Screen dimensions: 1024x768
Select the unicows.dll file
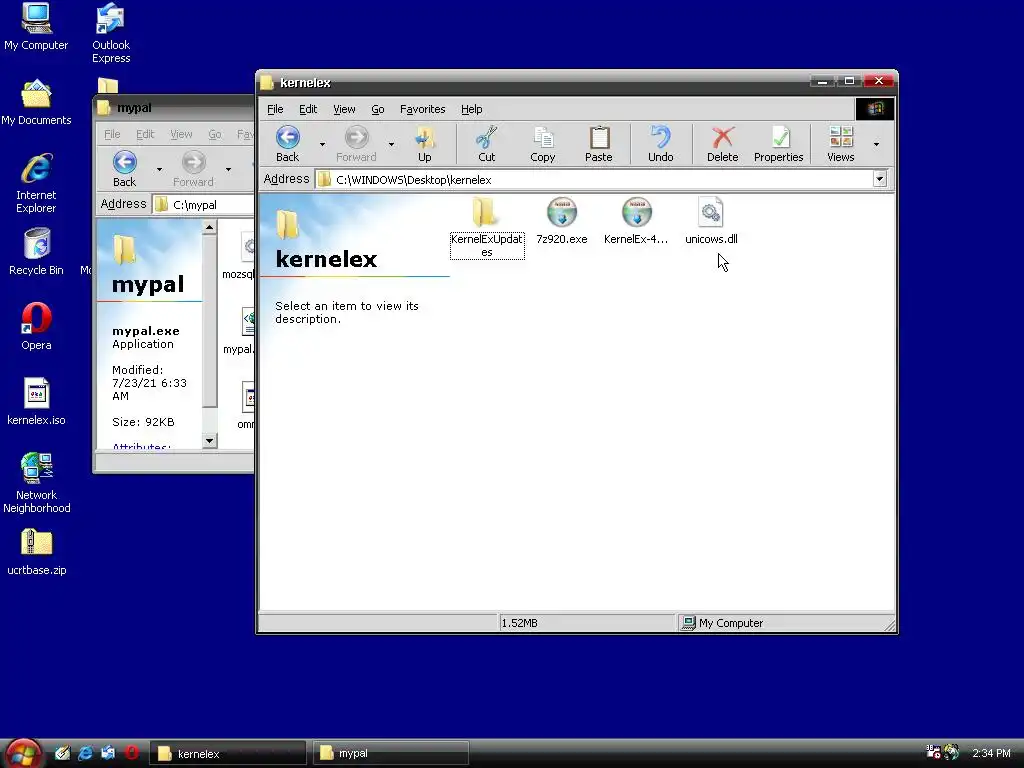tap(711, 221)
